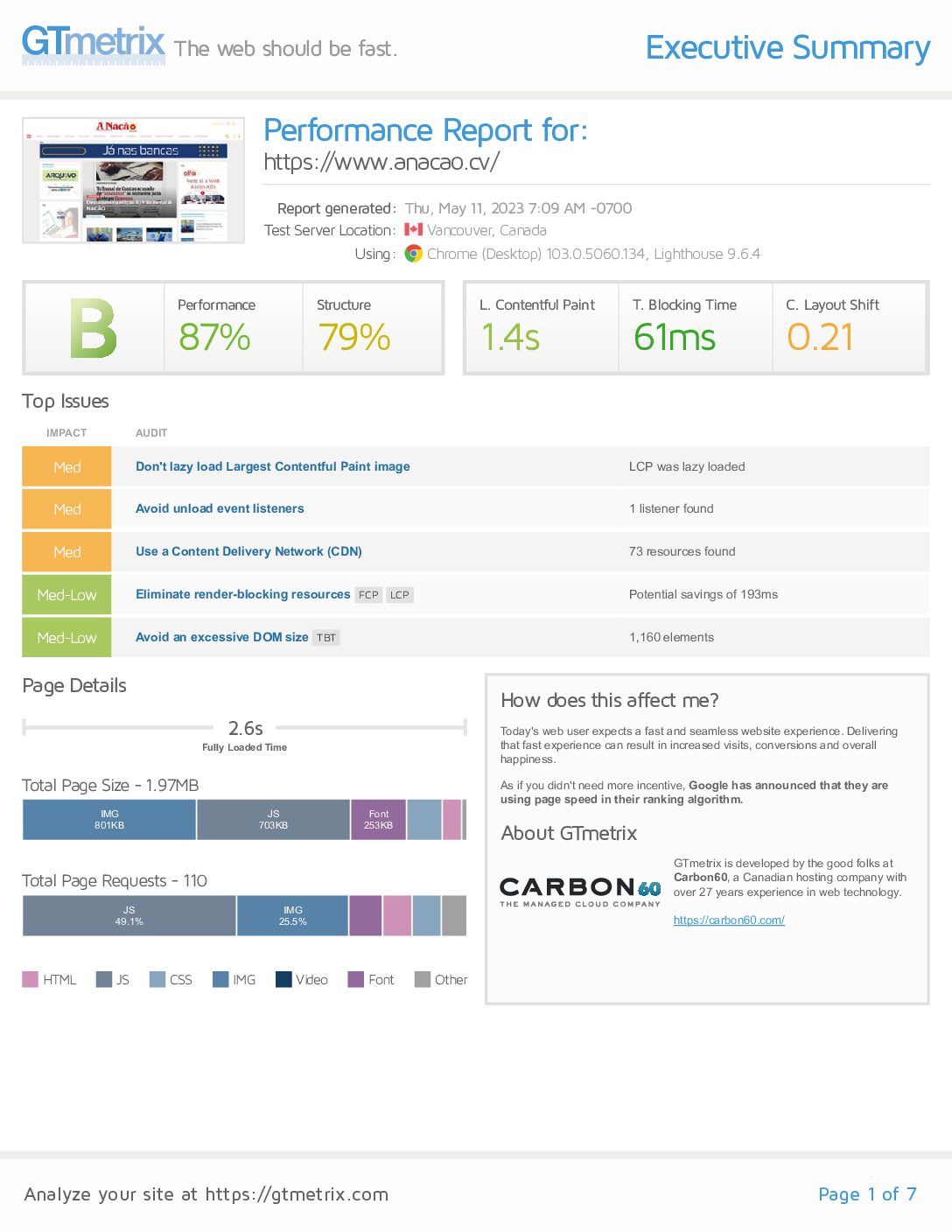Click the Video legend color swatch
This screenshot has height=1232, width=952.
(x=283, y=979)
